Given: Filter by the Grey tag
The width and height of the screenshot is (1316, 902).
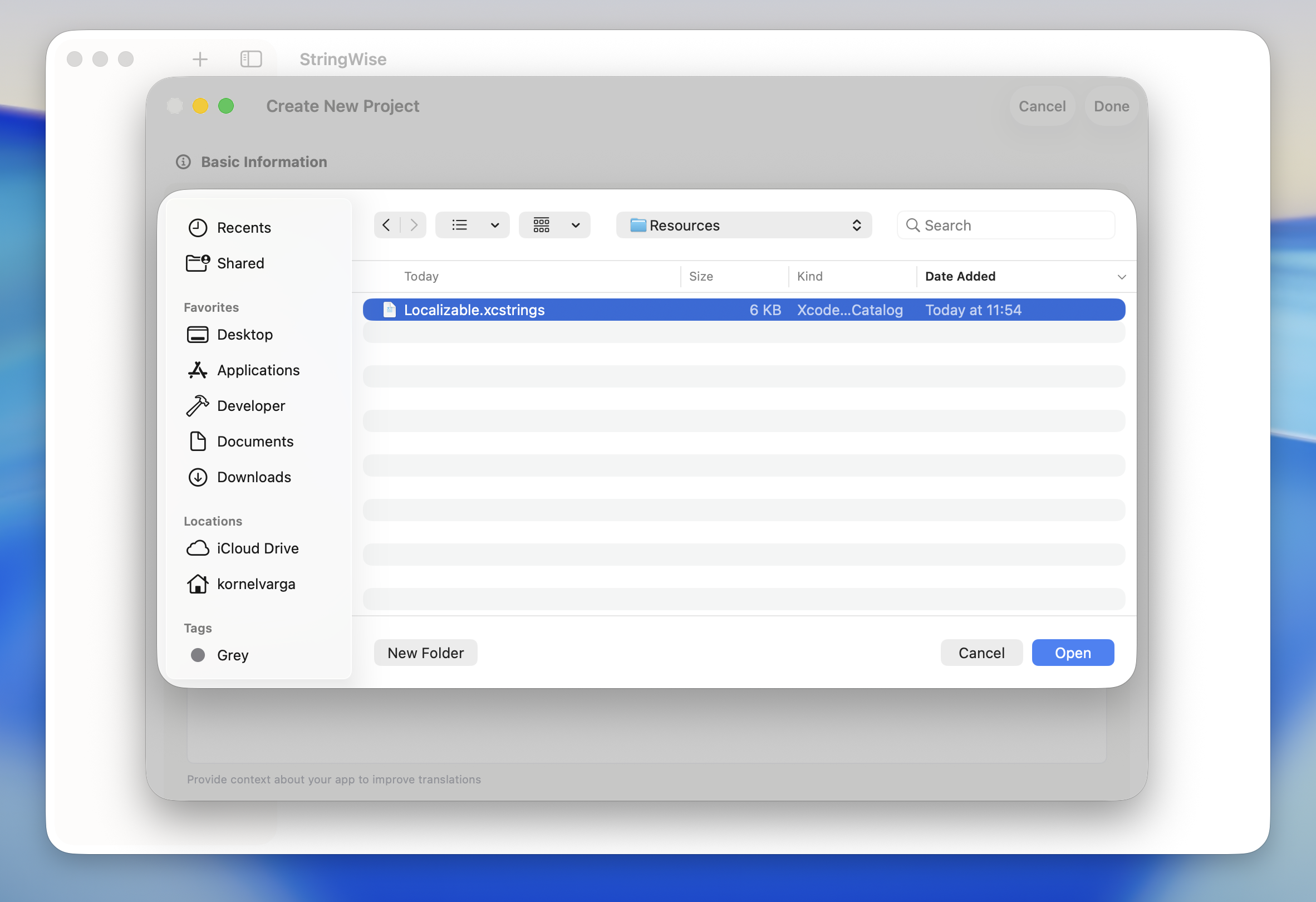Looking at the screenshot, I should tap(232, 655).
